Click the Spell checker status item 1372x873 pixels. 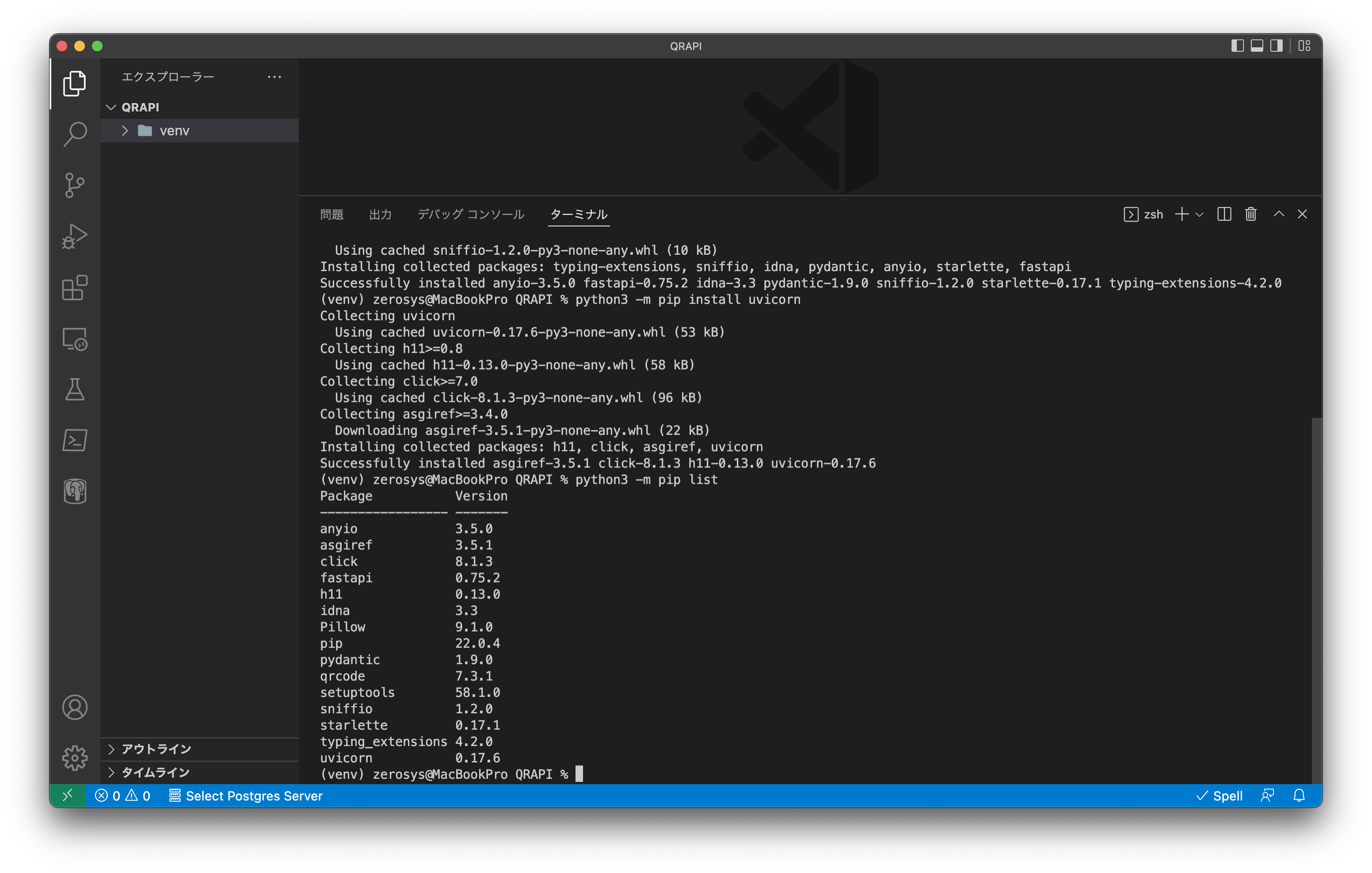pyautogui.click(x=1220, y=796)
